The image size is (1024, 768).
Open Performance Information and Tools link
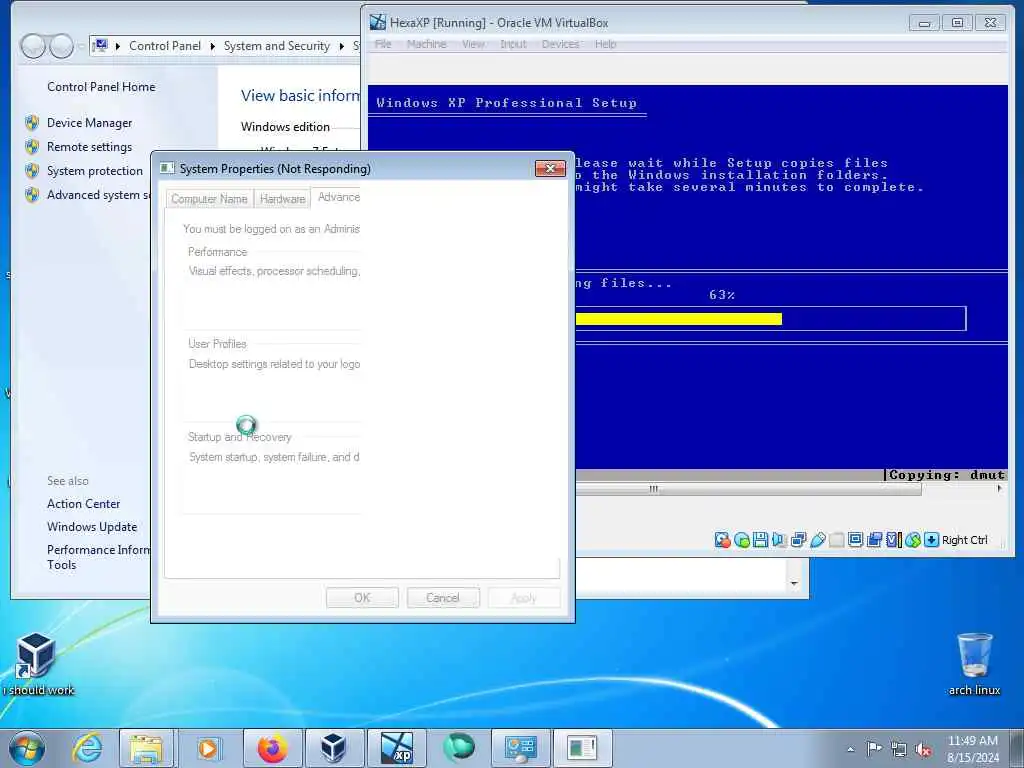pos(99,557)
